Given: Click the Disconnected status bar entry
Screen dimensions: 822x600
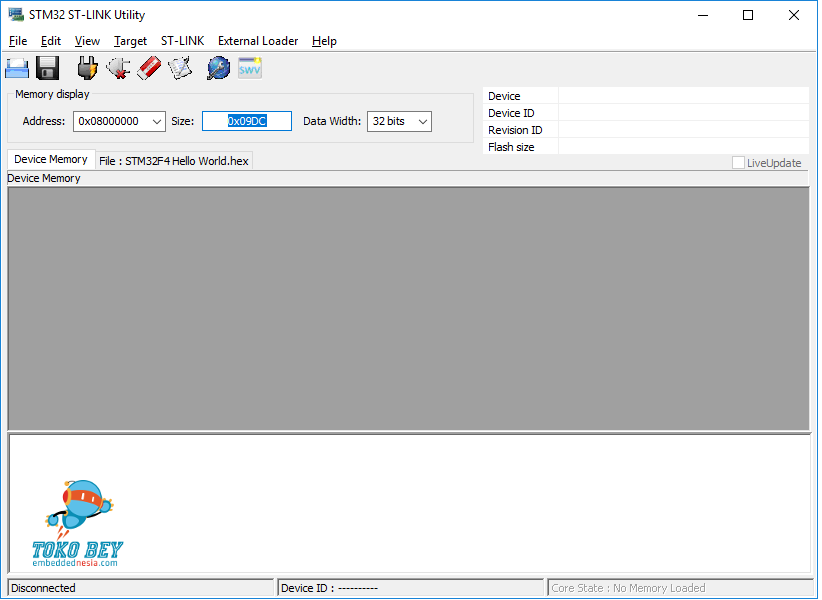Looking at the screenshot, I should pyautogui.click(x=140, y=588).
